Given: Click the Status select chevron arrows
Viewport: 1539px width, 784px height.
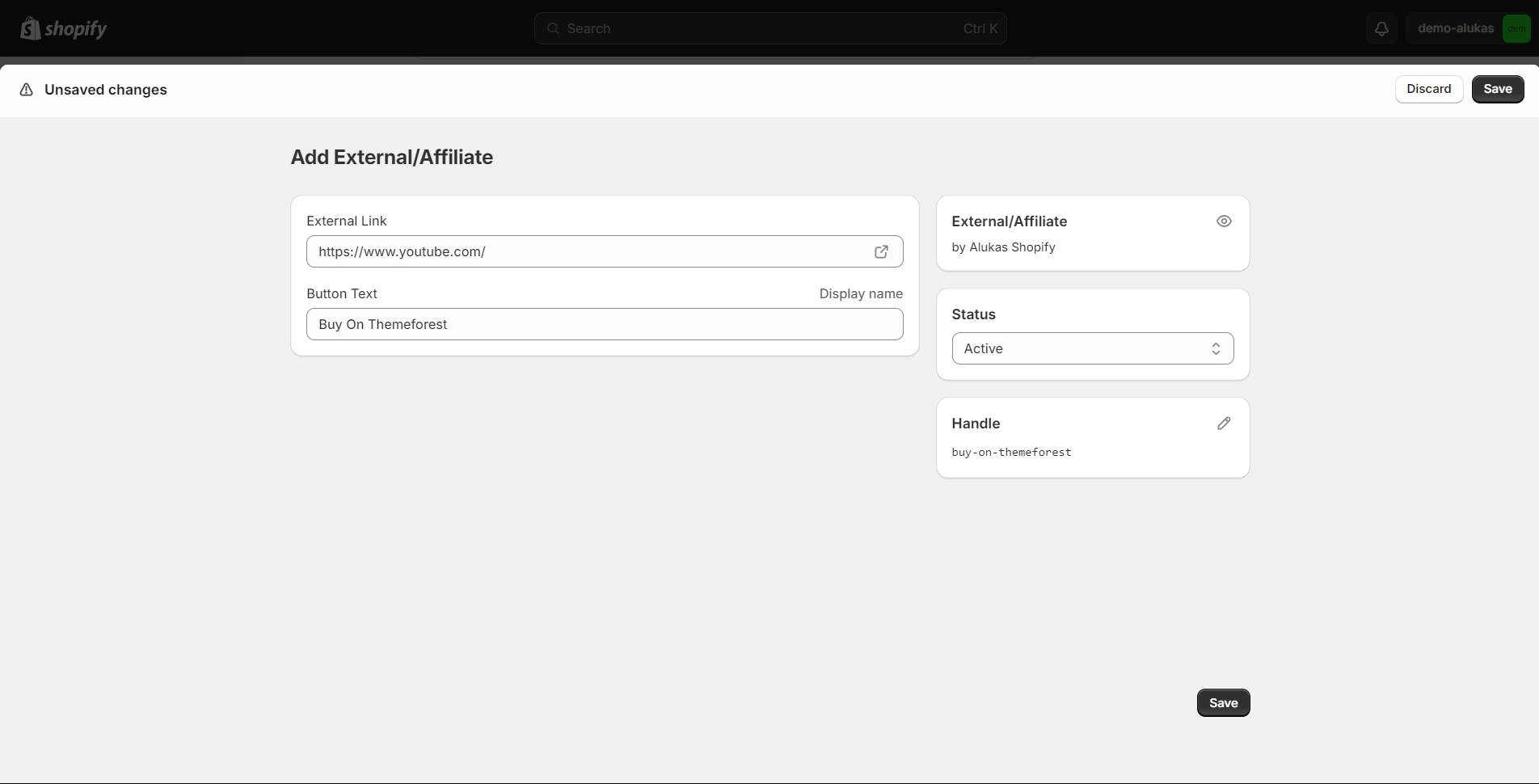Looking at the screenshot, I should (x=1216, y=348).
